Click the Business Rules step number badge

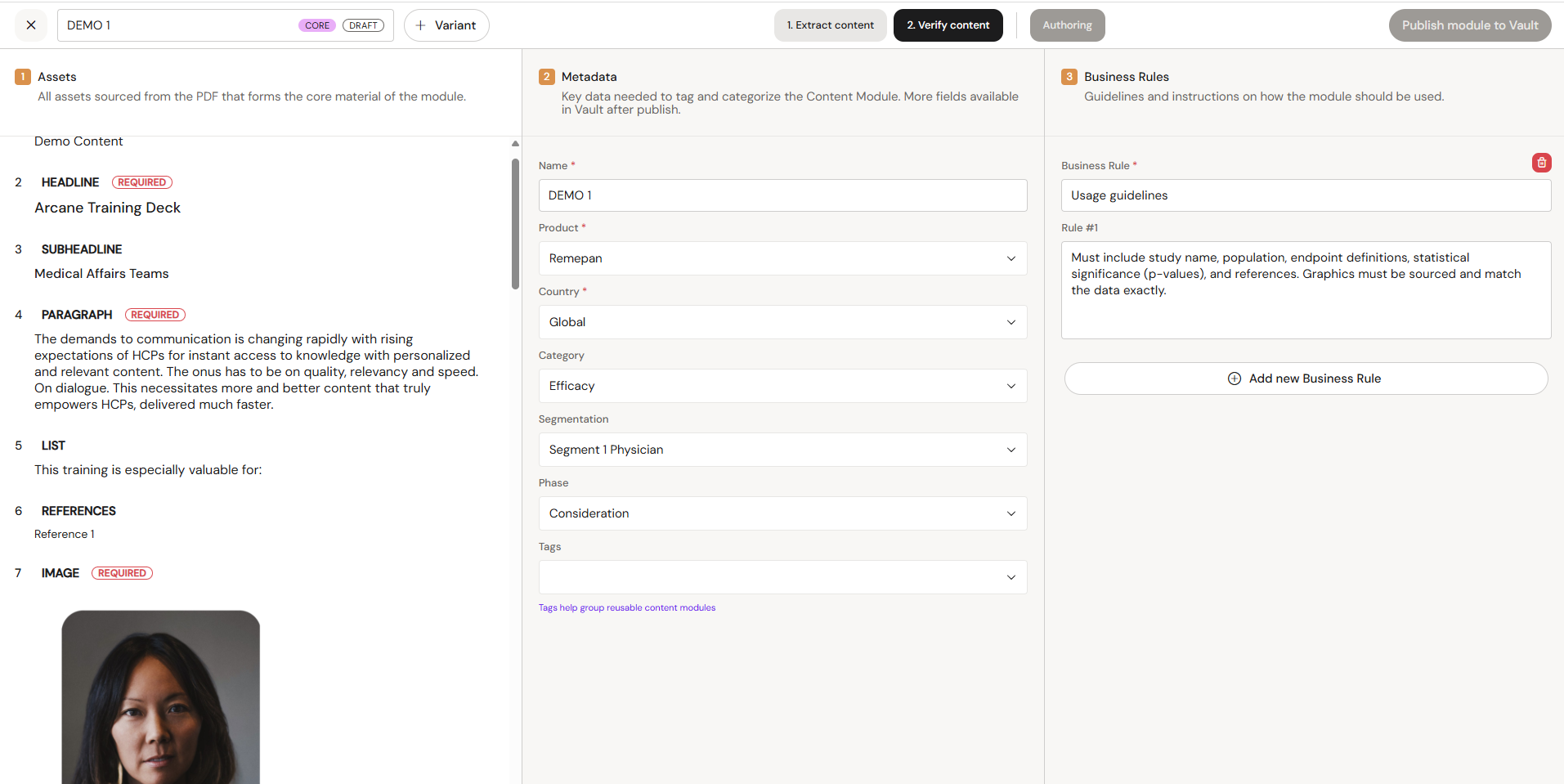click(x=1069, y=77)
